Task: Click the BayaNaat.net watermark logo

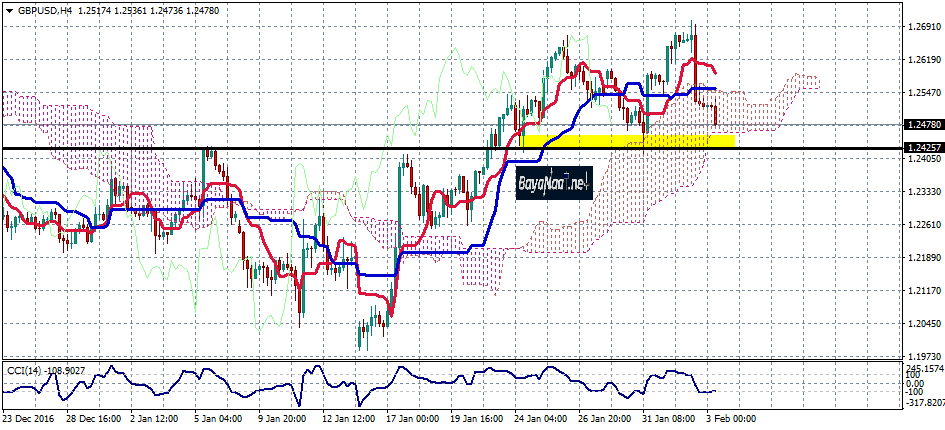Action: (x=554, y=181)
